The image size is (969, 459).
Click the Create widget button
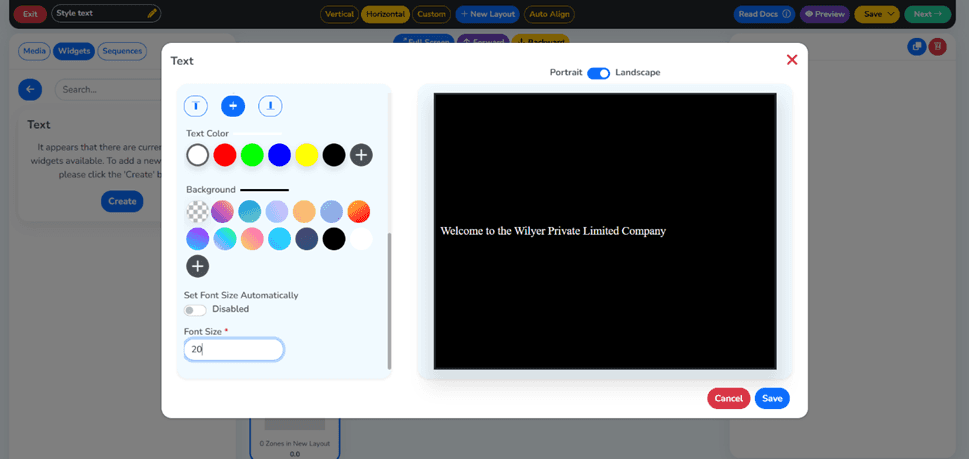click(x=122, y=201)
